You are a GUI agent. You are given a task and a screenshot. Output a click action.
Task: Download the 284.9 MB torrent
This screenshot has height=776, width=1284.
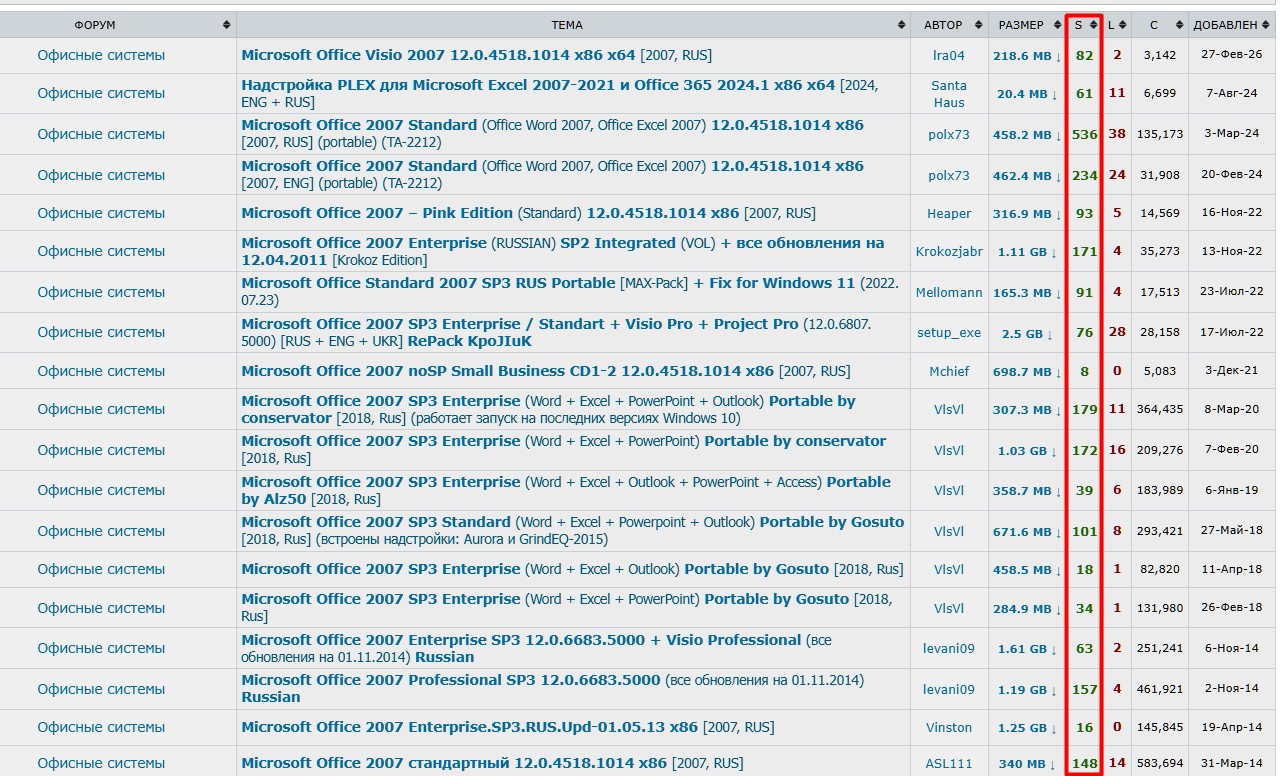pos(1027,607)
